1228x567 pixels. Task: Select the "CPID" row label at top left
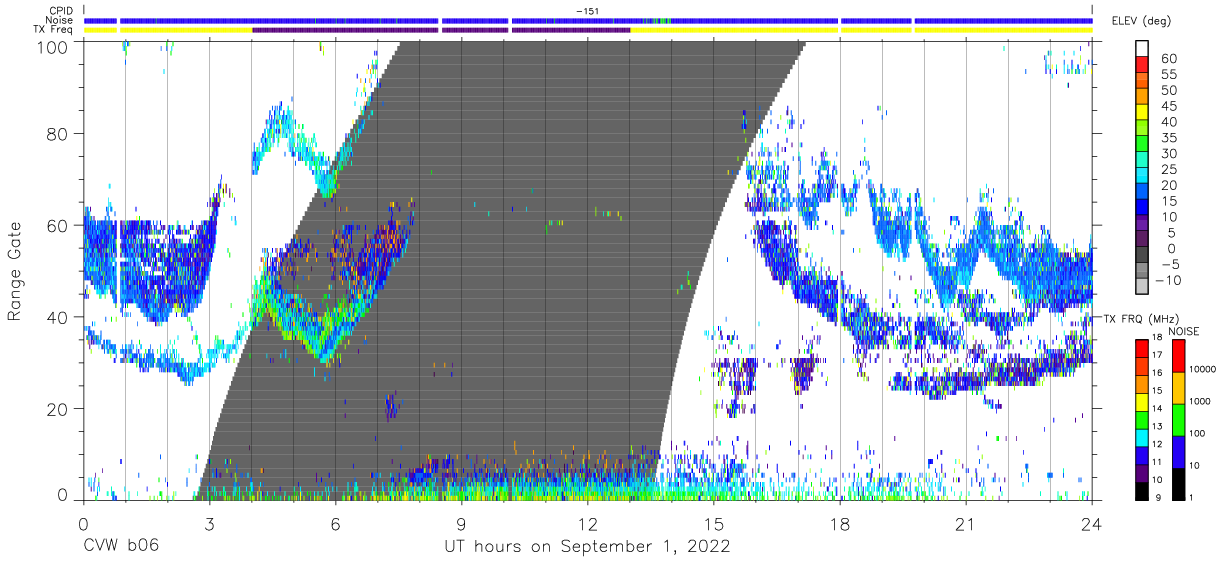click(x=59, y=11)
